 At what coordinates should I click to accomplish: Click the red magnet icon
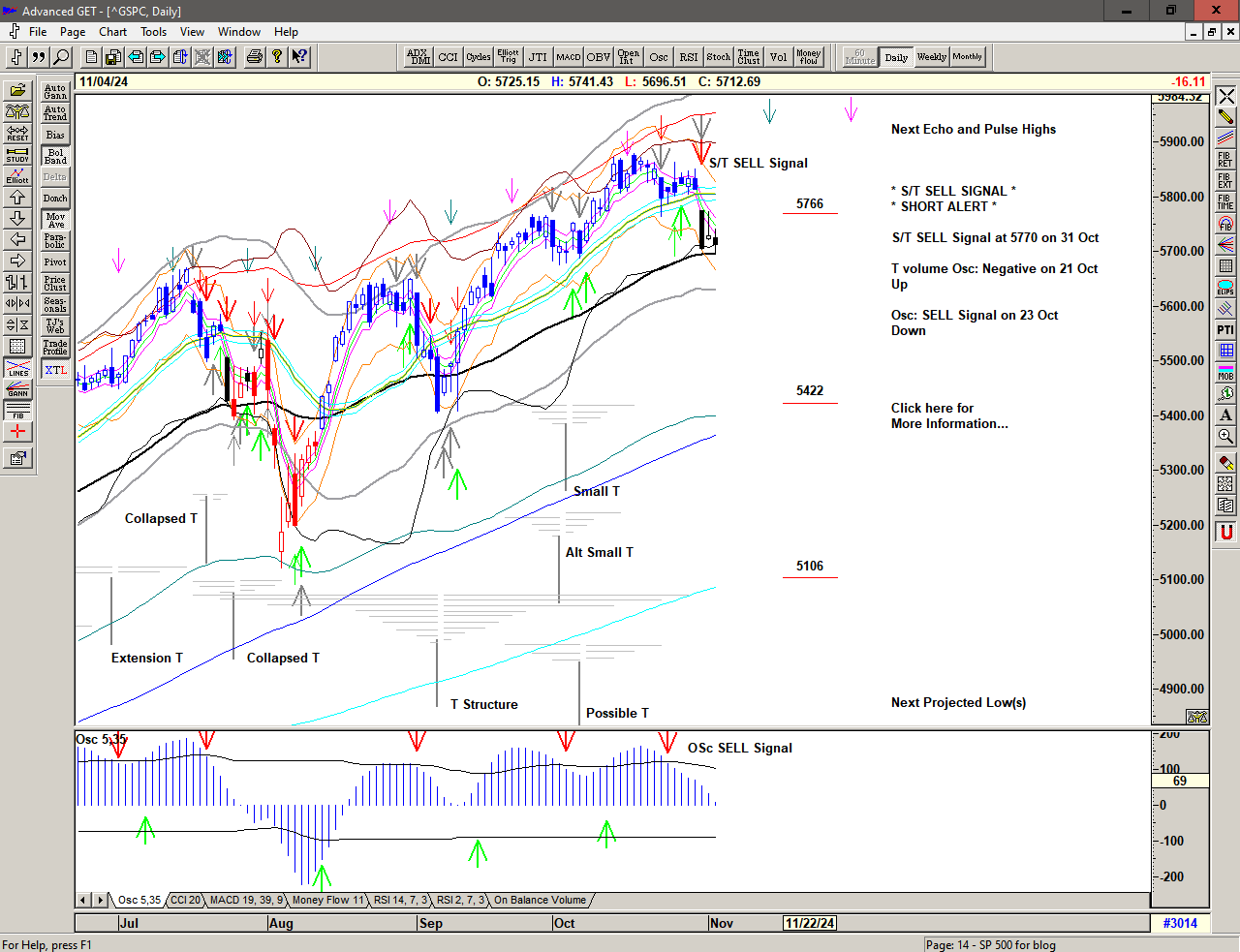tap(1225, 532)
